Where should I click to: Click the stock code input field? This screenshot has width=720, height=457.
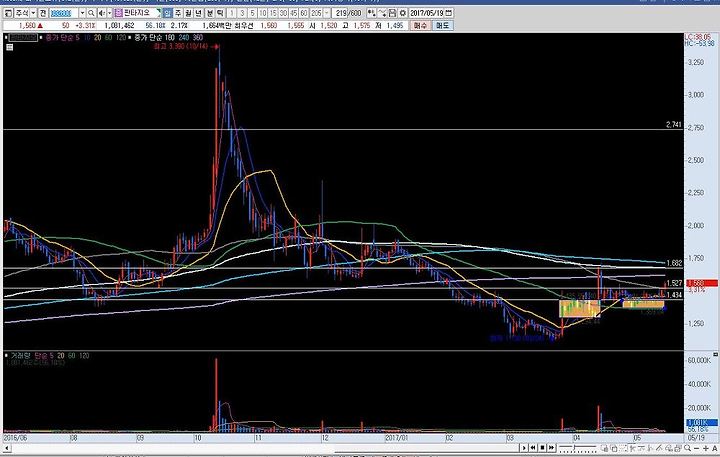pyautogui.click(x=64, y=13)
